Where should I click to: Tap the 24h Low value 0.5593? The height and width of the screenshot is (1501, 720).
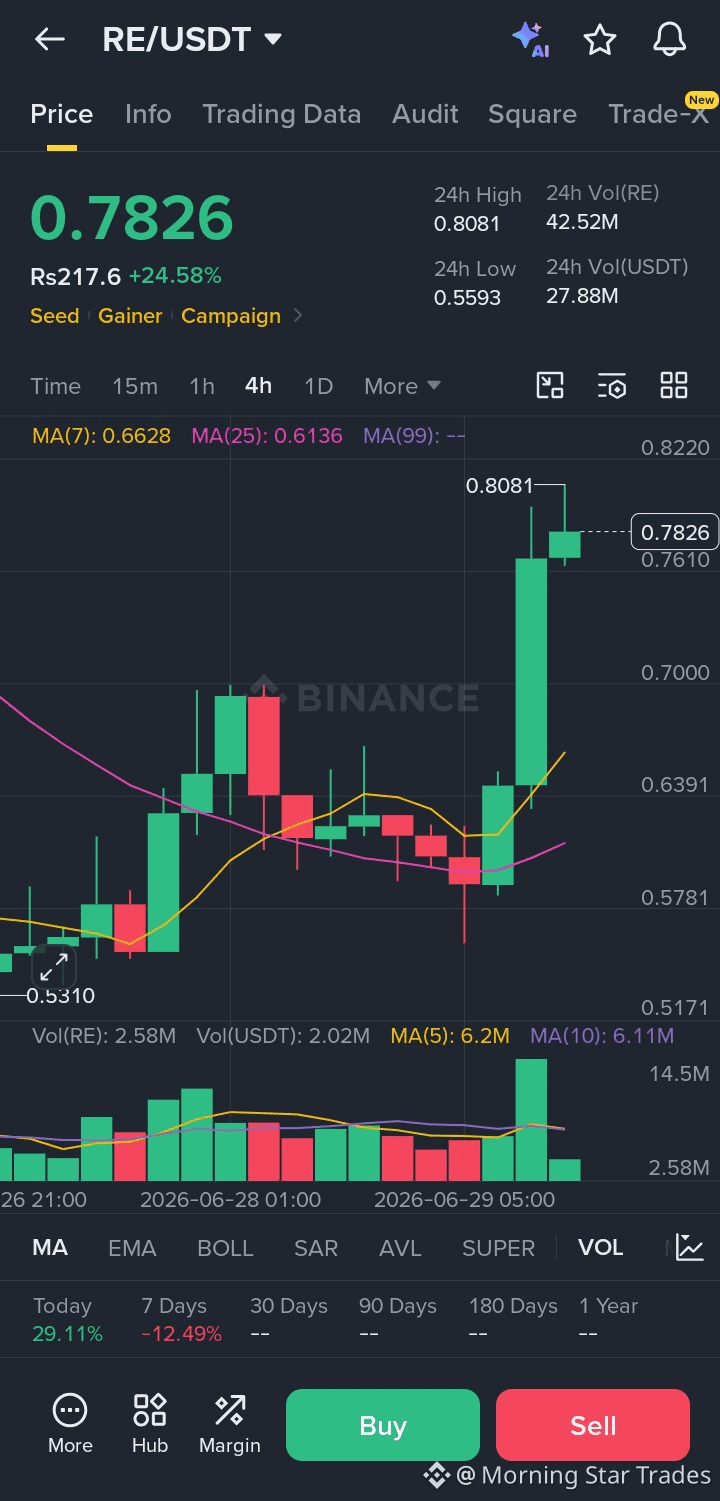point(467,297)
